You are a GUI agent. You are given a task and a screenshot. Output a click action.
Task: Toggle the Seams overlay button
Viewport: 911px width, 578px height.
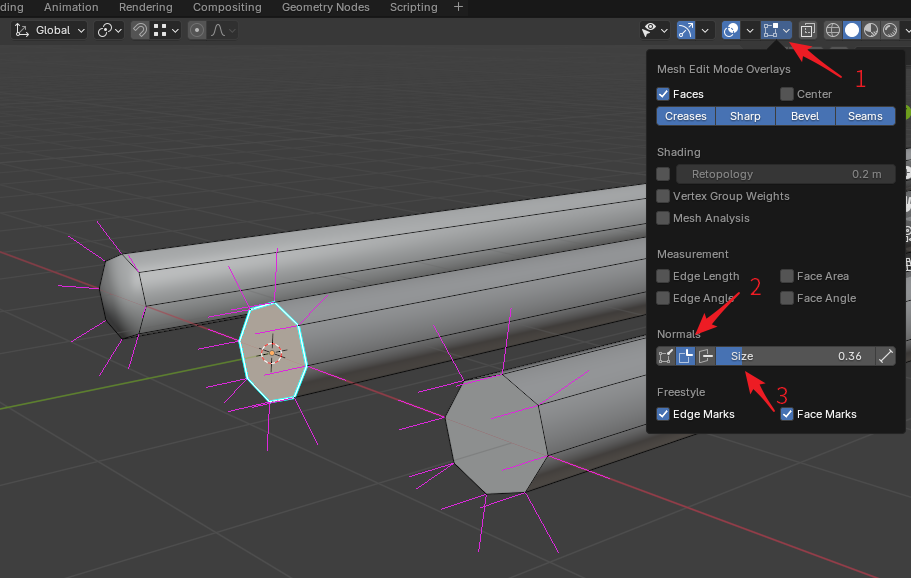point(865,116)
